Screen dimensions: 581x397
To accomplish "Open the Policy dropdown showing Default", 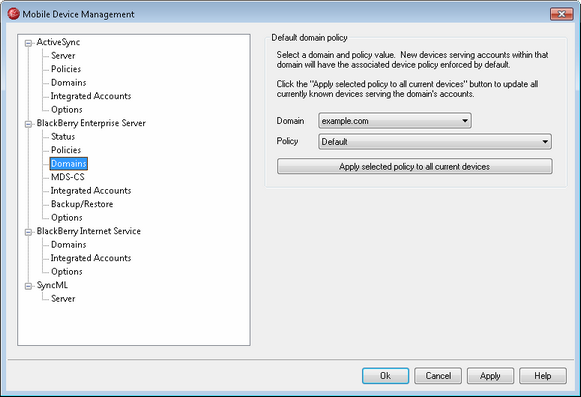I will (x=435, y=142).
